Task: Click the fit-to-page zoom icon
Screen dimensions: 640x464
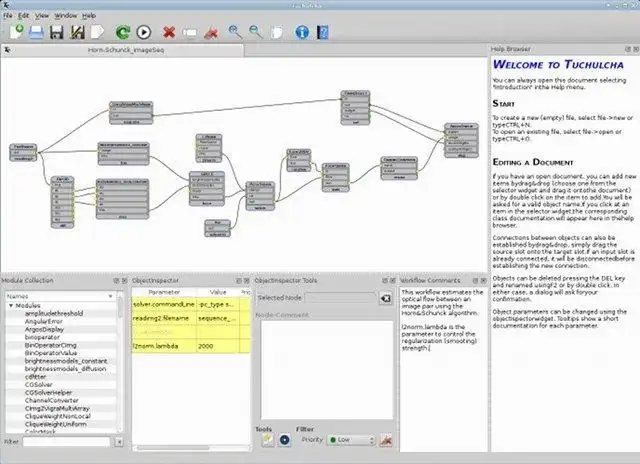Action: [x=277, y=32]
